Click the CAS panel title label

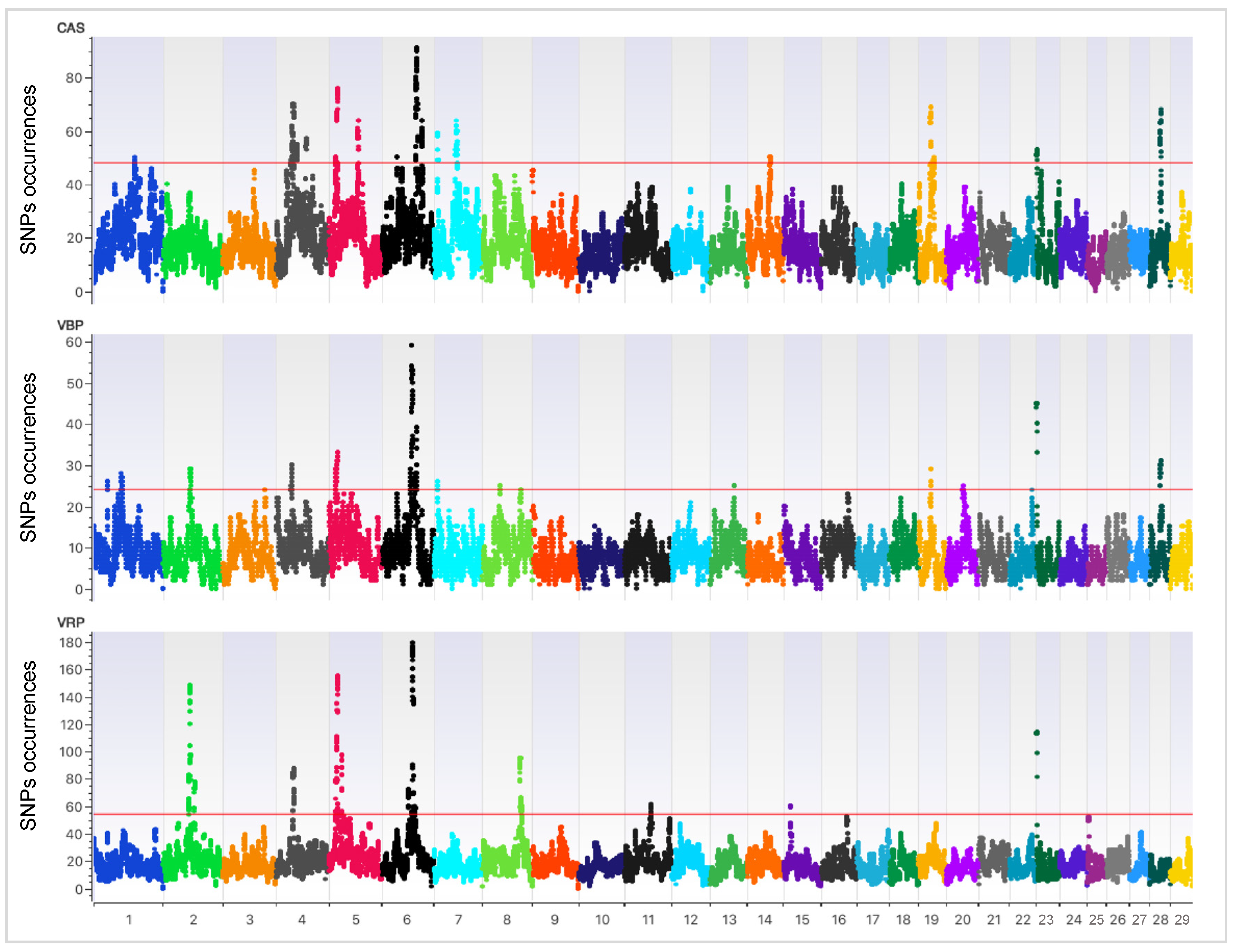pos(71,28)
